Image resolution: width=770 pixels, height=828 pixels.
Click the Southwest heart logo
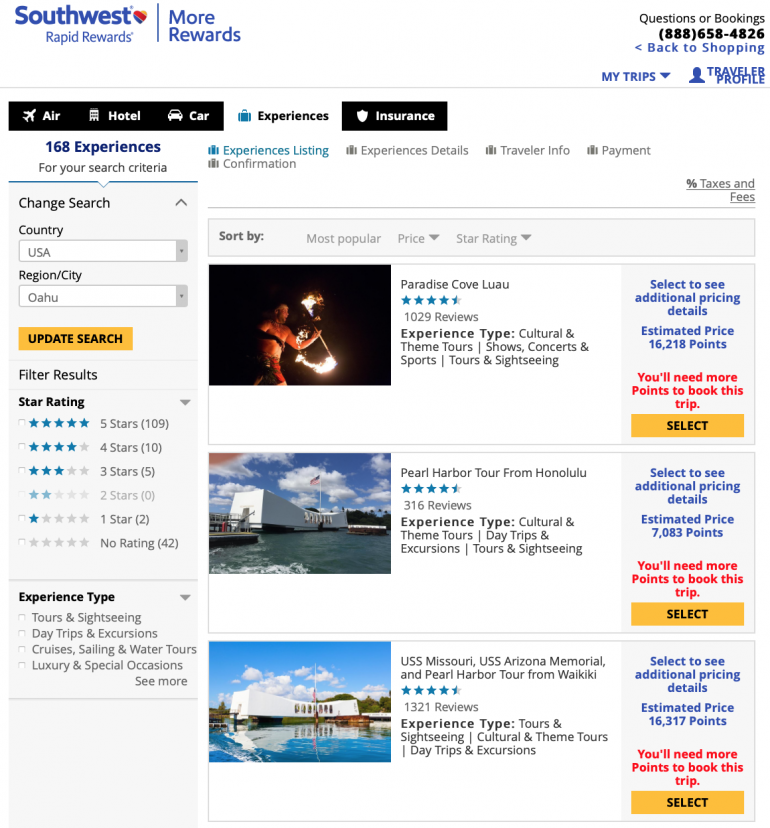(140, 16)
